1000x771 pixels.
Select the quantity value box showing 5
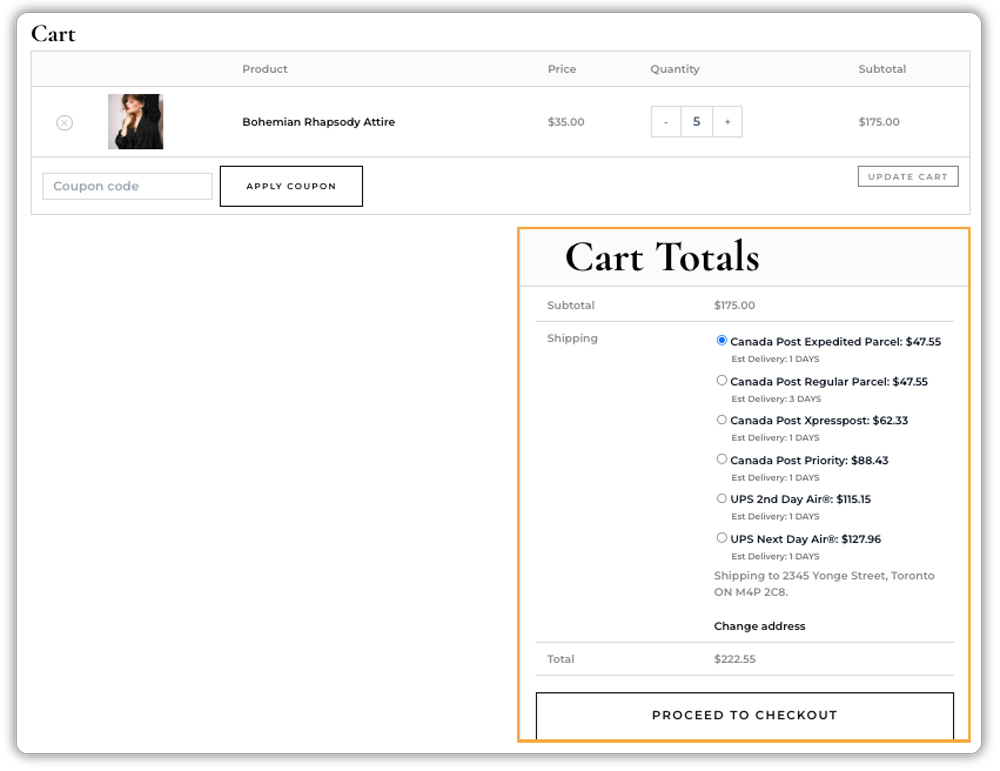696,121
